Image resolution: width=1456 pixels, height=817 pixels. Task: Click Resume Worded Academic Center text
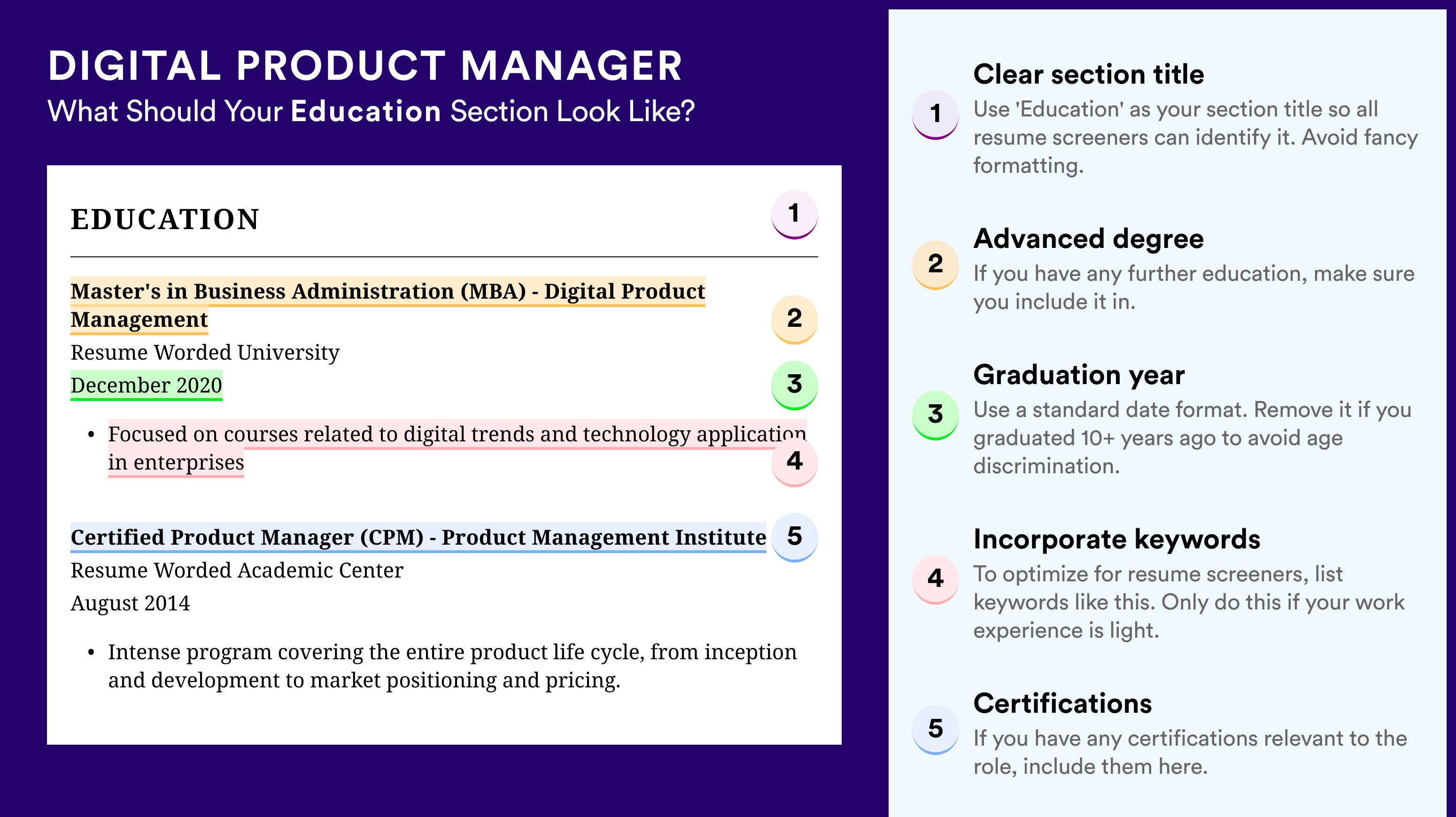(x=237, y=570)
